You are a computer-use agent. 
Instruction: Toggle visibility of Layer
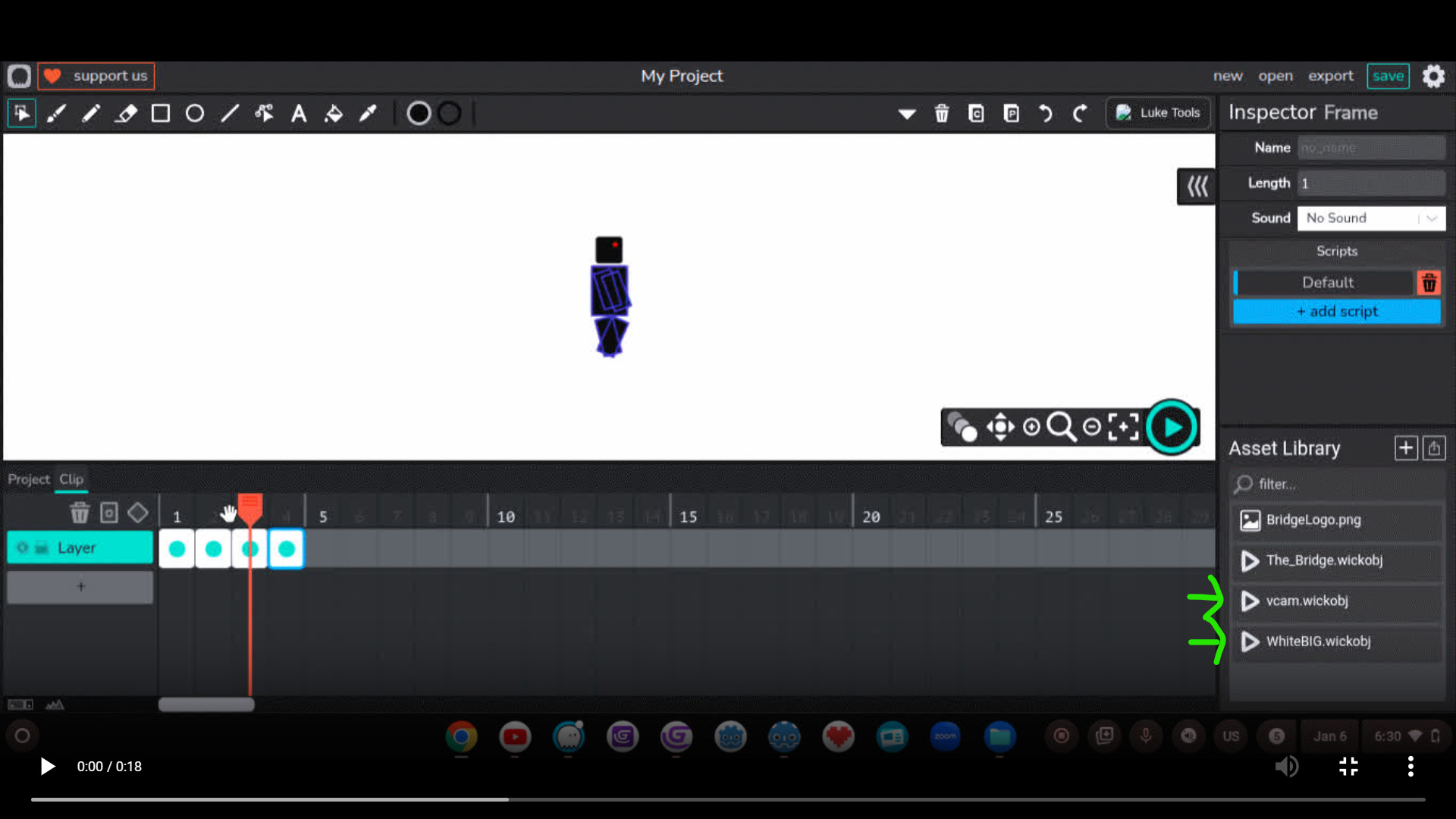pos(23,548)
